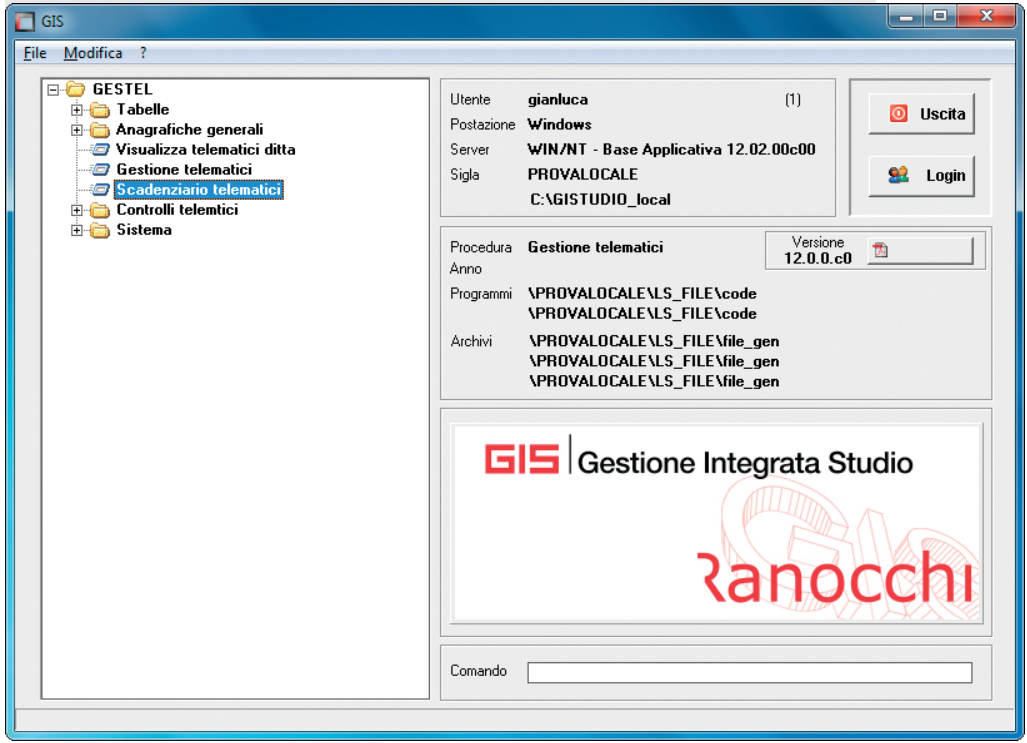Open the PDF version notes button
The width and height of the screenshot is (1027, 743).
[920, 250]
